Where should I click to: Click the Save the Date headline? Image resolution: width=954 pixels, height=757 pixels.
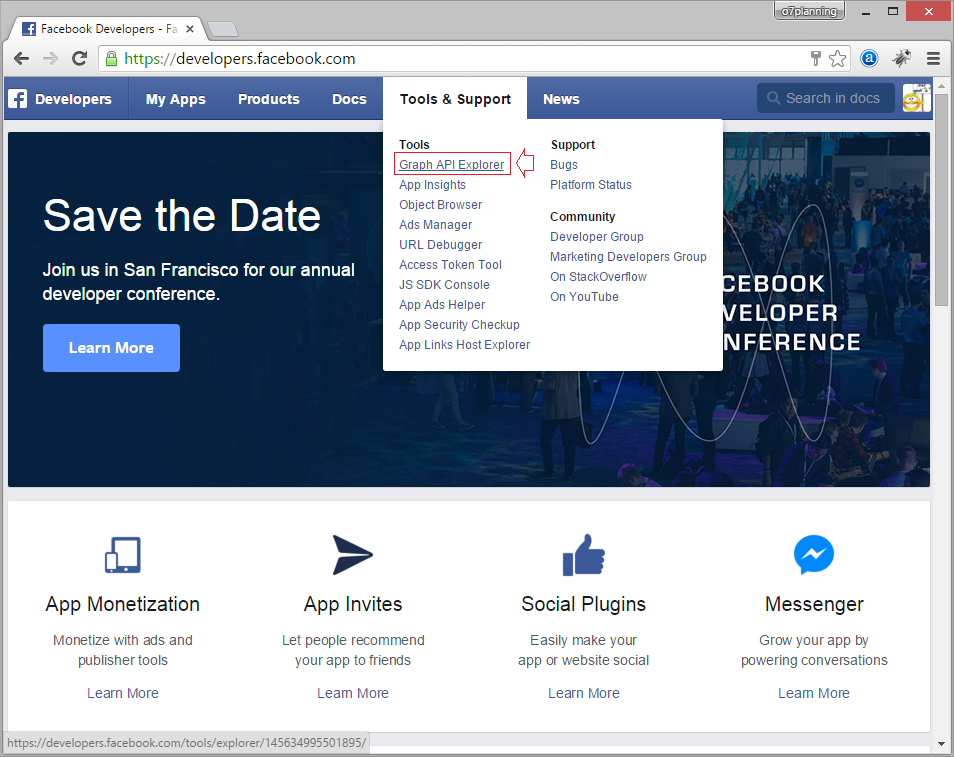pyautogui.click(x=182, y=215)
